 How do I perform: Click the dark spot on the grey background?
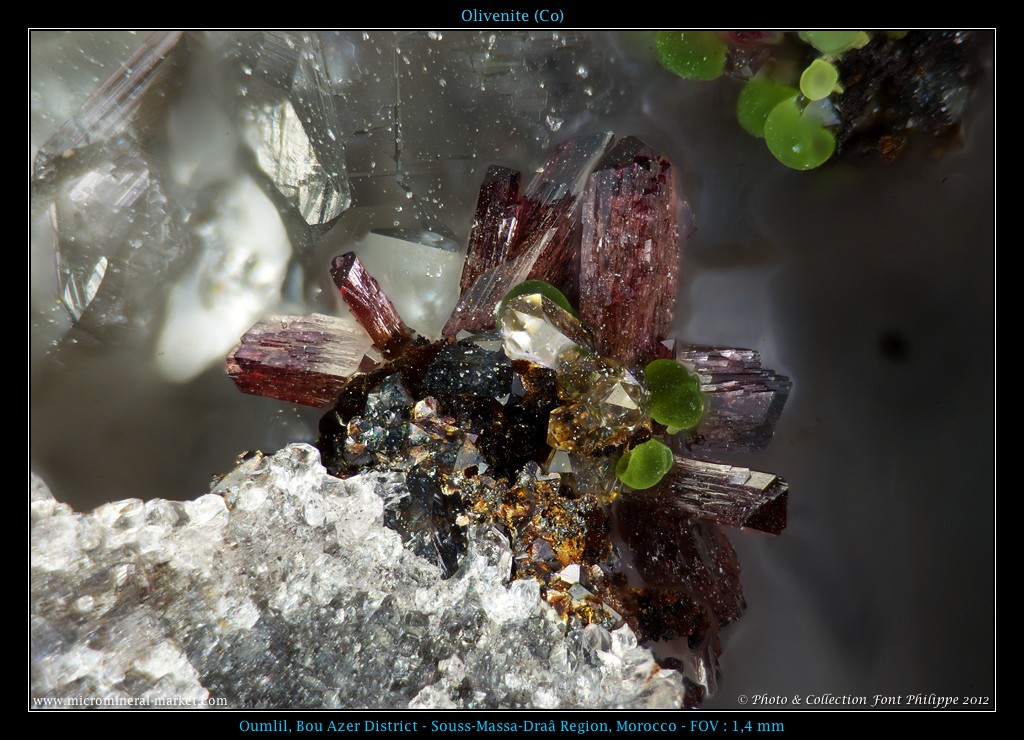click(893, 346)
